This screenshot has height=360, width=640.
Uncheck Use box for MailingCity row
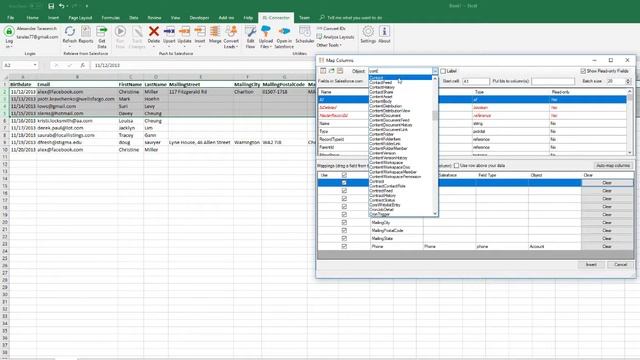click(344, 222)
